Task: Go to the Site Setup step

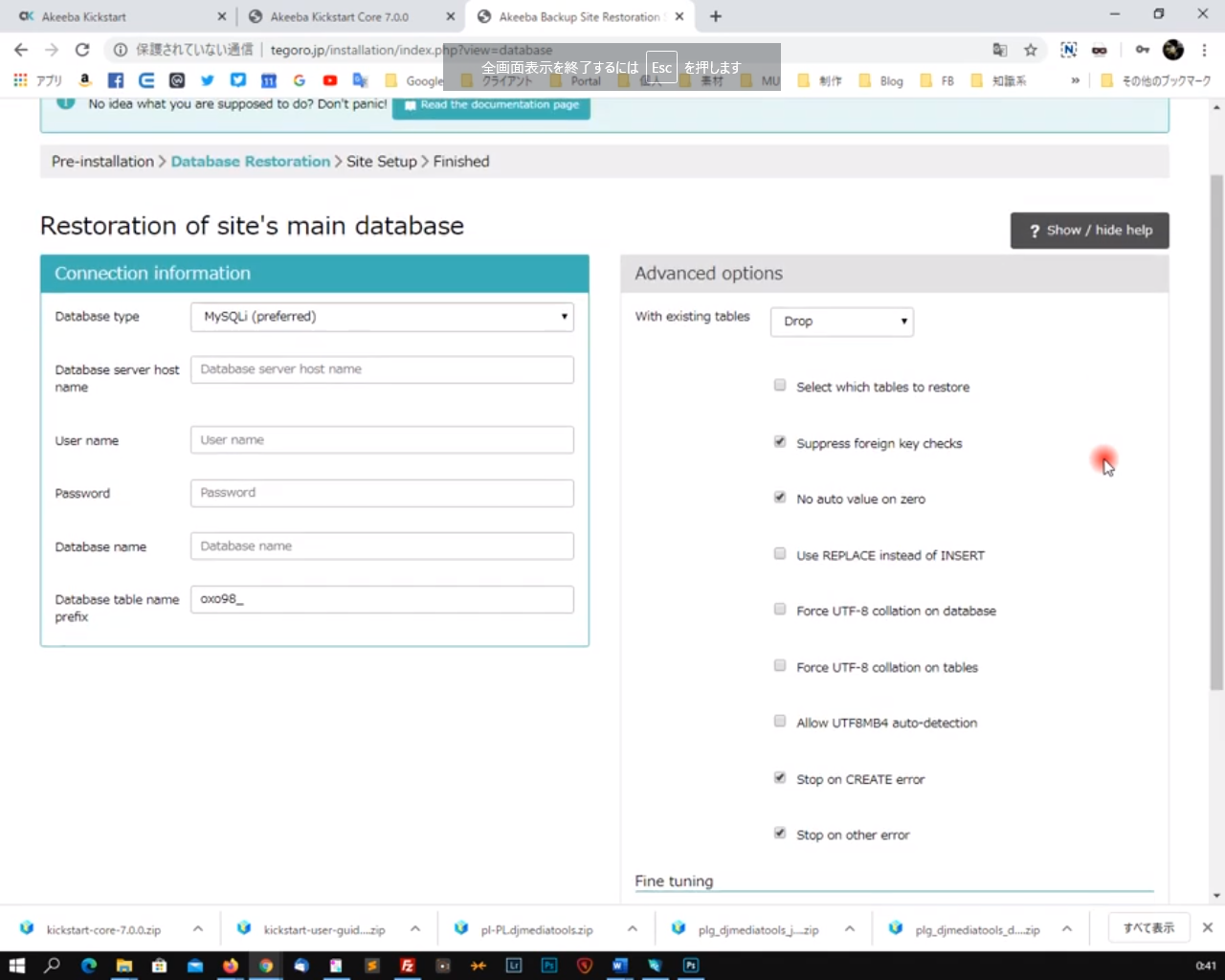Action: coord(381,161)
